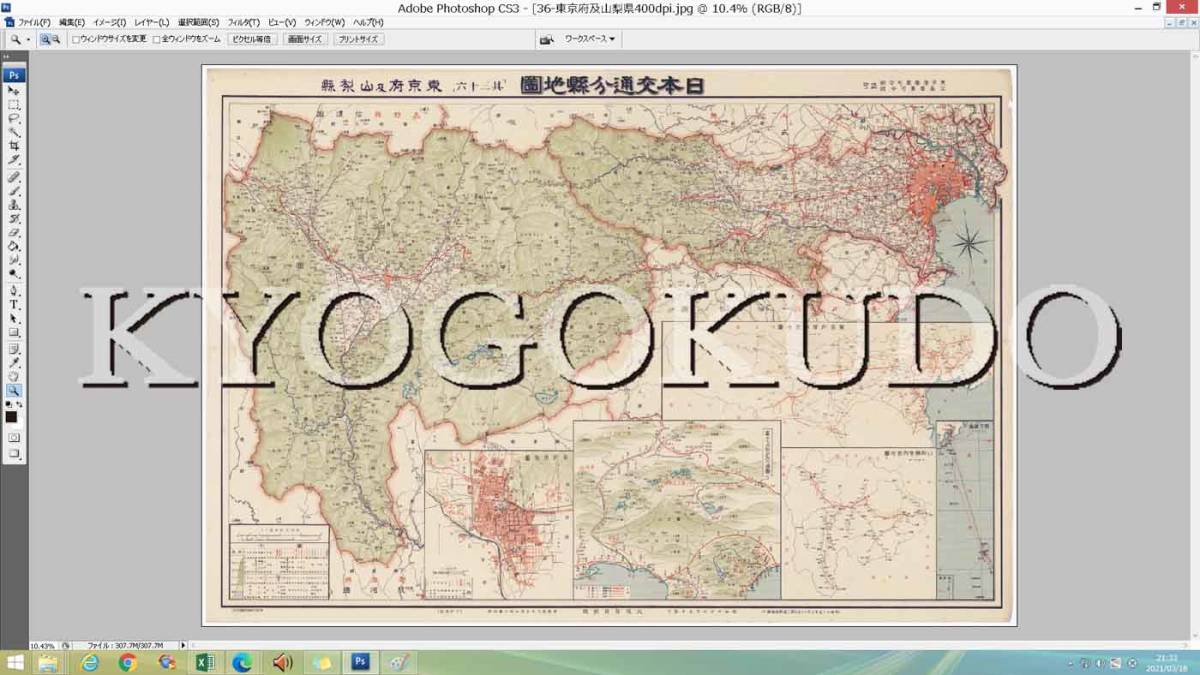Select the Blur tool
The image size is (1200, 675).
point(14,260)
